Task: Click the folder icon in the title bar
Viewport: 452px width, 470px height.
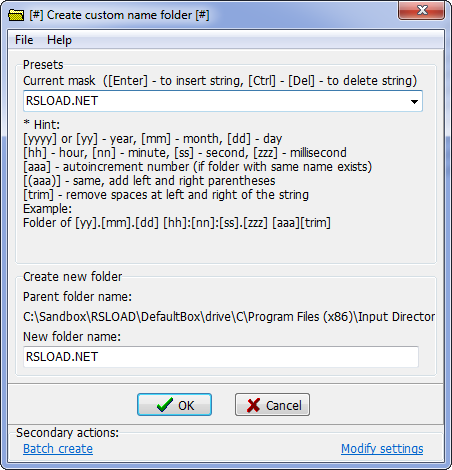Action: (16, 15)
